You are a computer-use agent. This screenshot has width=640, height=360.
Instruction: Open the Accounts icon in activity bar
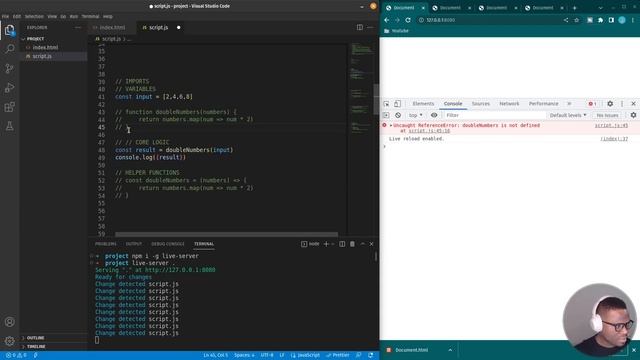click(9, 322)
